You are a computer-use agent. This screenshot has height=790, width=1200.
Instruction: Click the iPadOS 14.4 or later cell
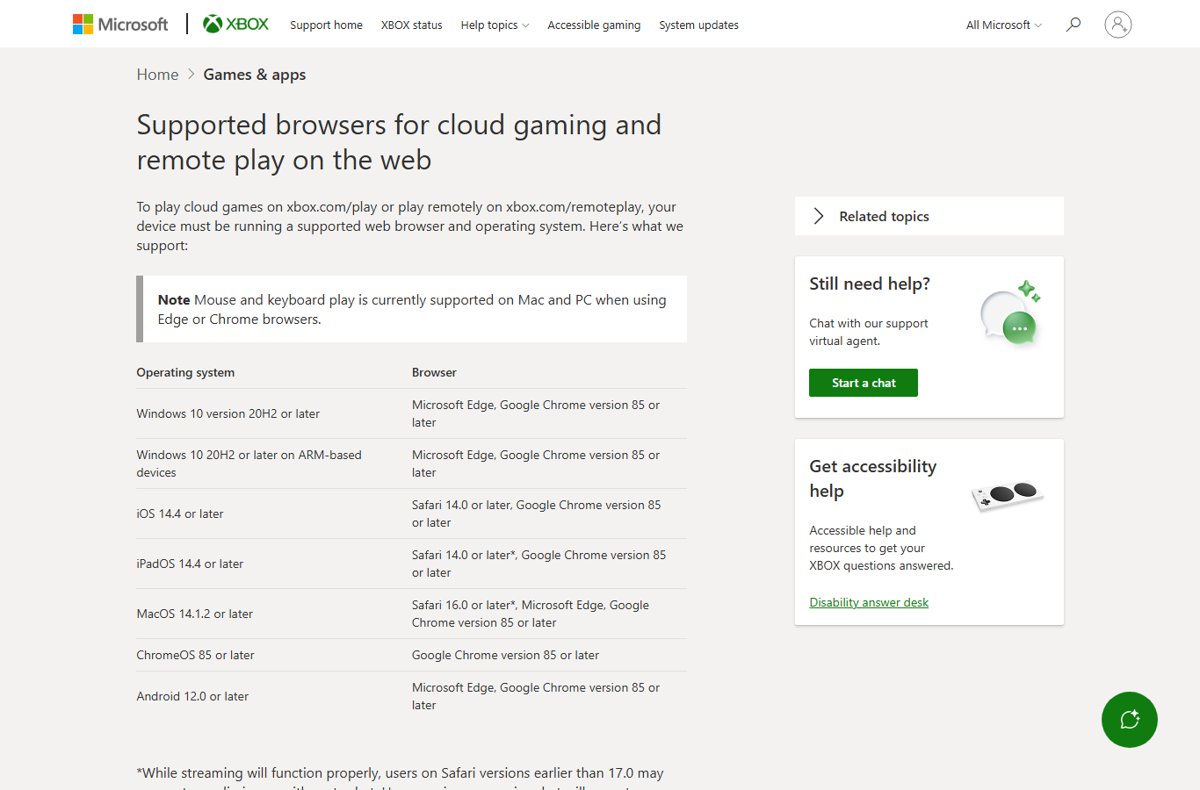pyautogui.click(x=190, y=563)
